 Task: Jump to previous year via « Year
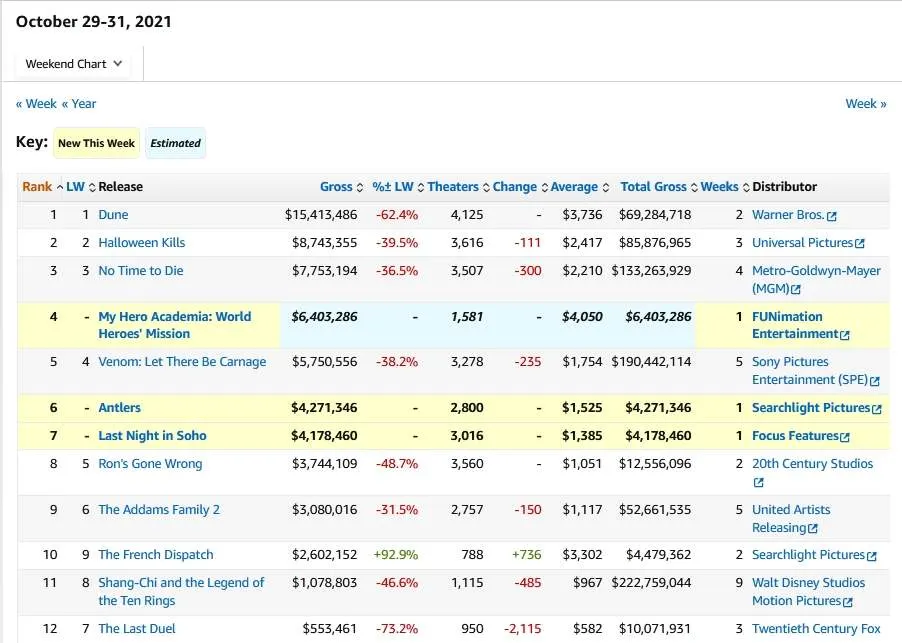[79, 104]
